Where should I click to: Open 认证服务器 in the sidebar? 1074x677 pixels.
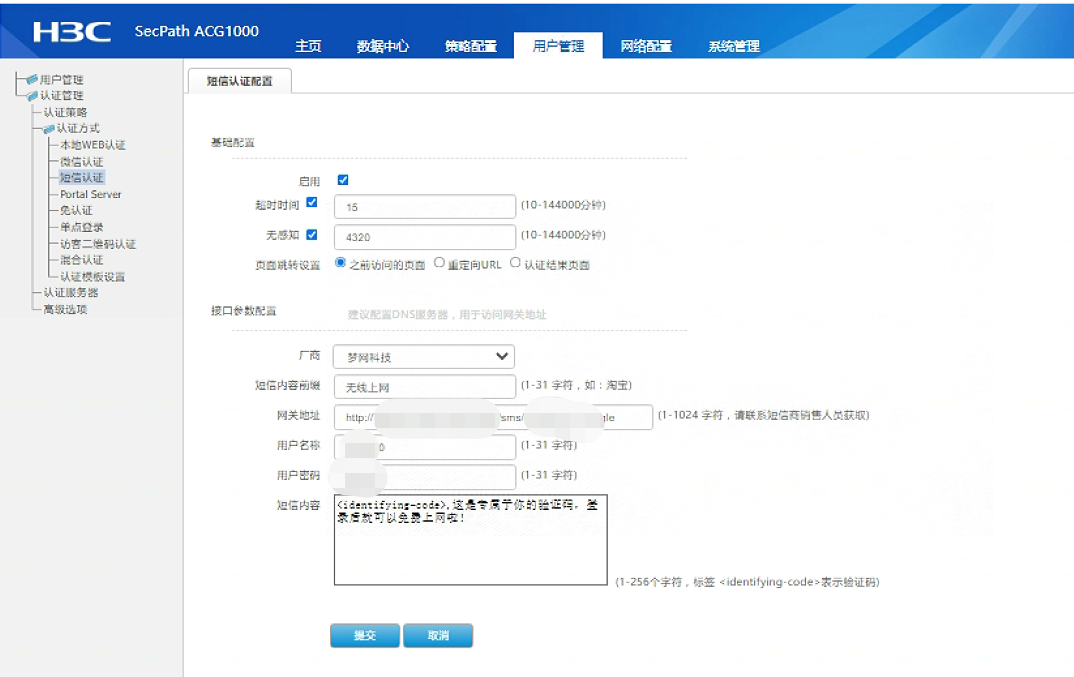[x=71, y=293]
